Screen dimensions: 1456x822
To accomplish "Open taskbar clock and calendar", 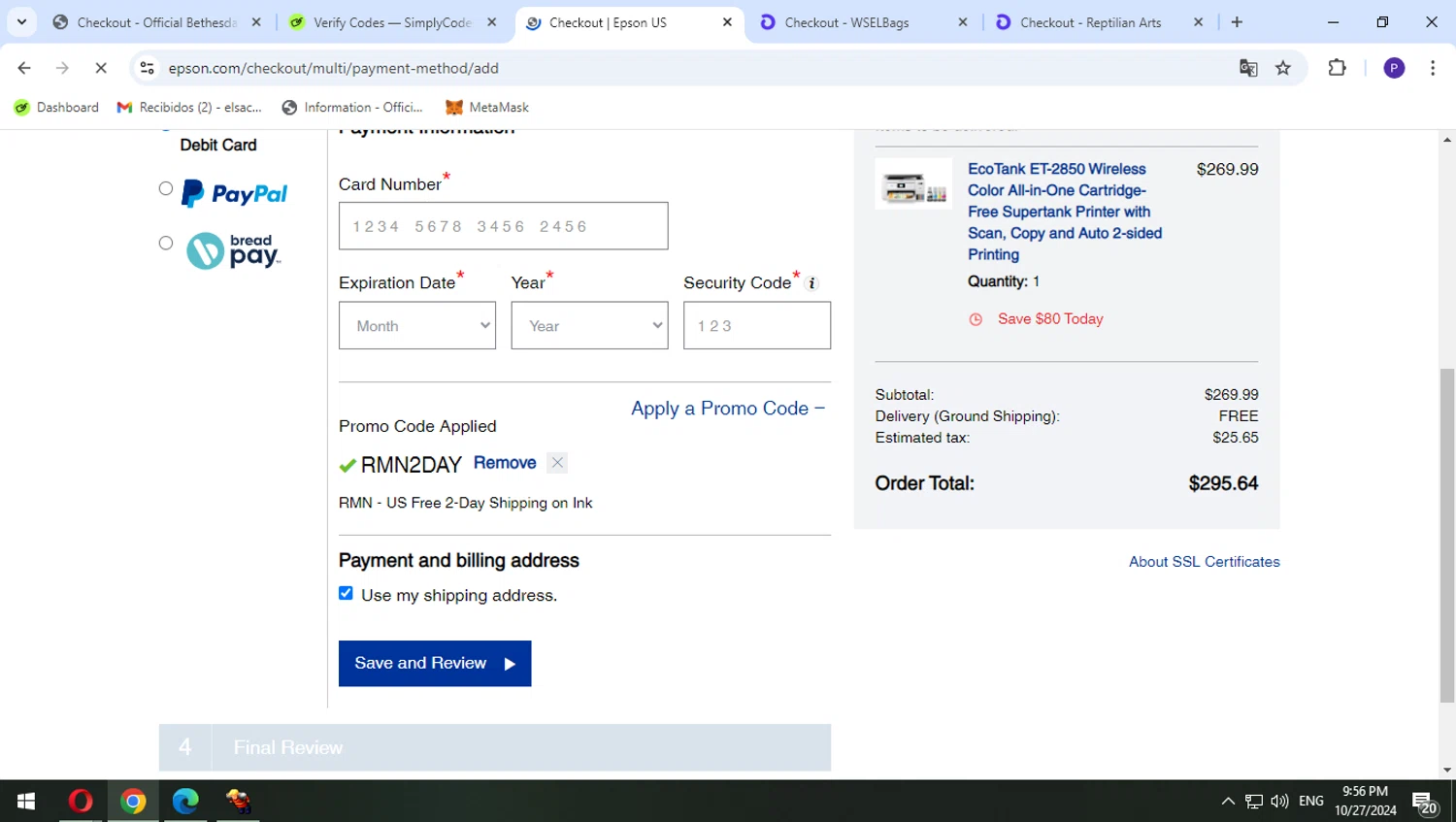I will pyautogui.click(x=1365, y=801).
